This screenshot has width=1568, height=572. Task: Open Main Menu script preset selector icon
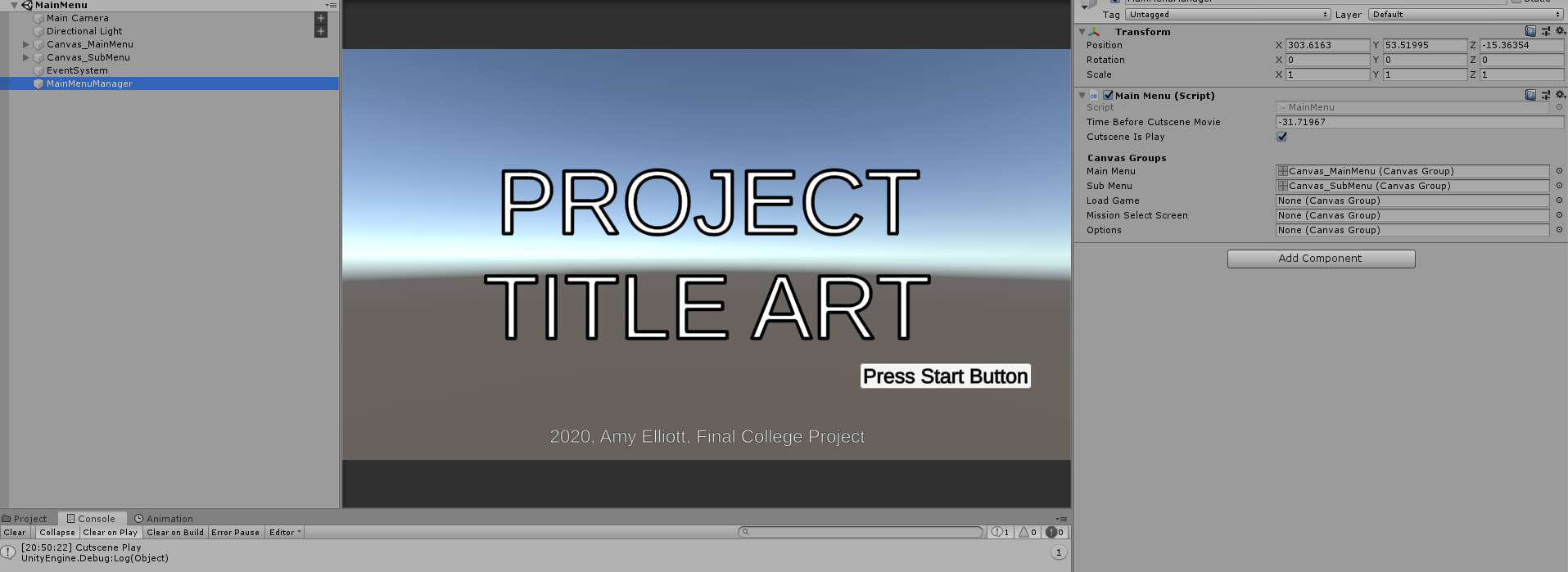point(1545,95)
